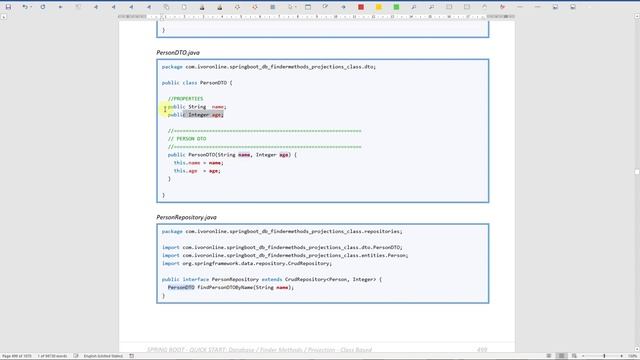Click the import line ending "dto.PersonDTO;"
Image resolution: width=640 pixels, height=360 pixels.
coord(282,247)
